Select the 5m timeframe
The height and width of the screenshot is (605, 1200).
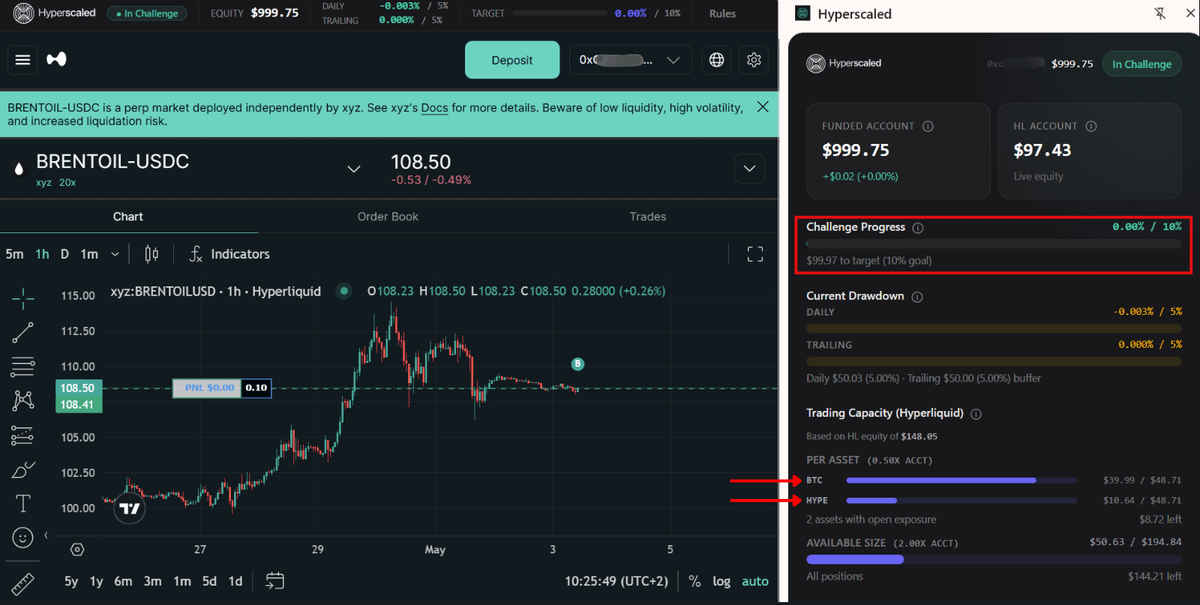point(14,254)
